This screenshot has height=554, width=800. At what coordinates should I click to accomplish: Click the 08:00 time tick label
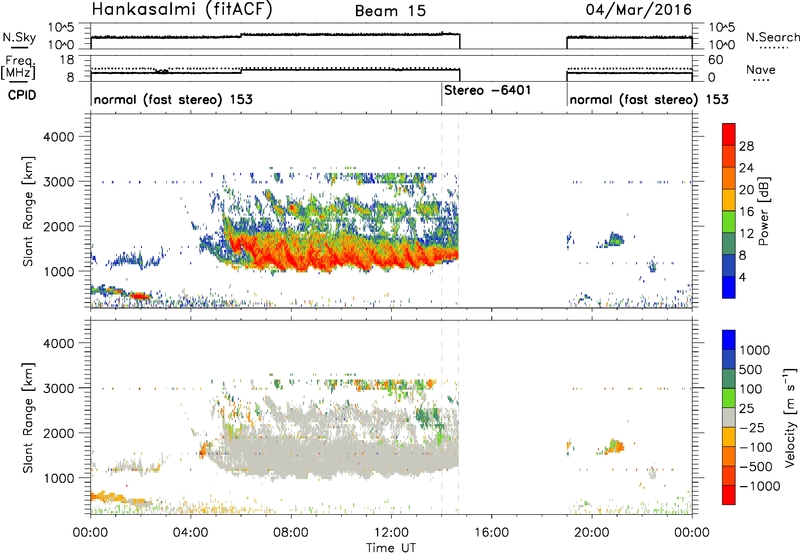[x=291, y=533]
